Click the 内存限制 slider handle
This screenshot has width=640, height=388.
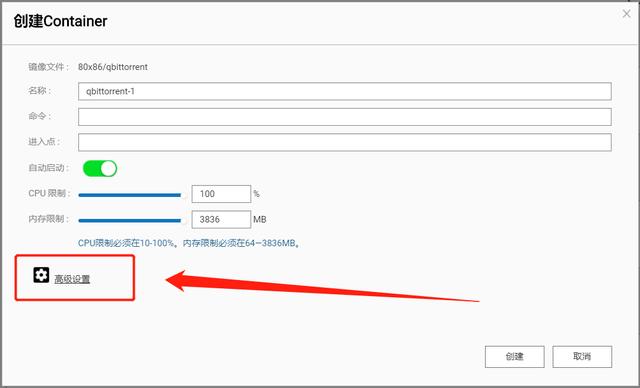point(184,221)
